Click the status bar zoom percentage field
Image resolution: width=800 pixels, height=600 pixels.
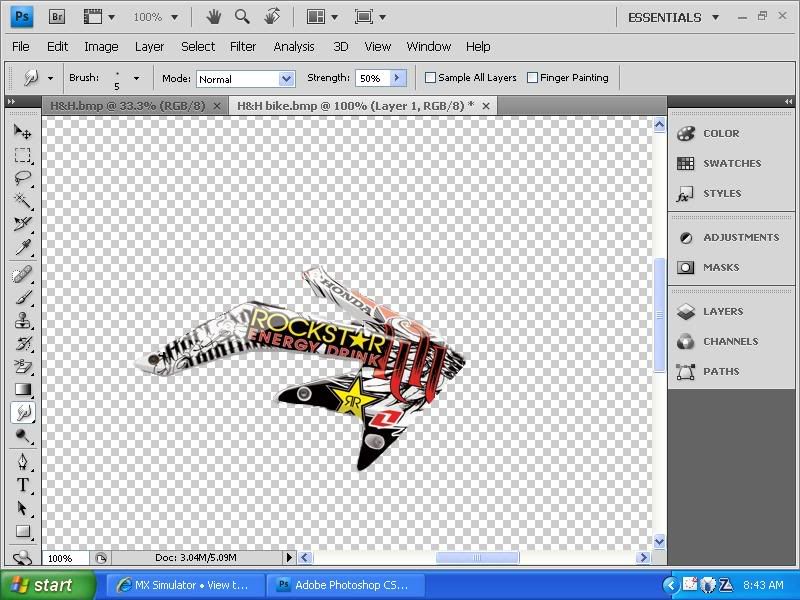(x=65, y=558)
